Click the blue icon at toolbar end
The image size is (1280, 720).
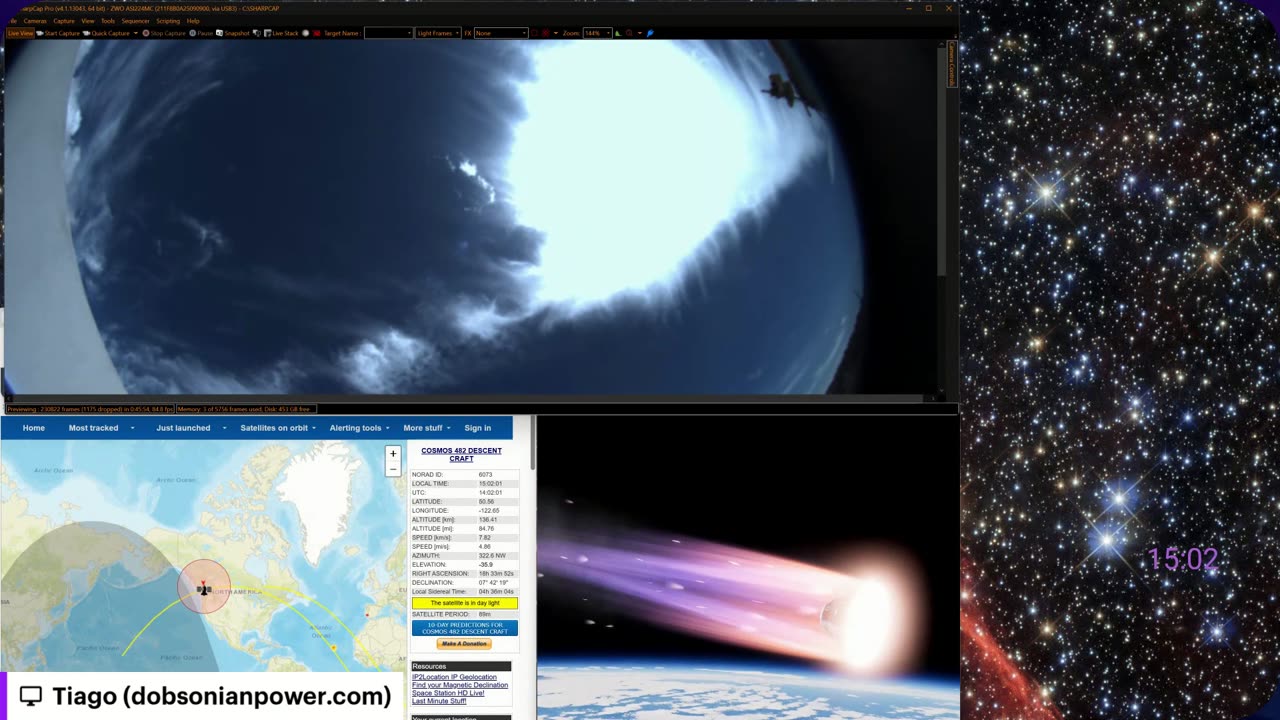tap(651, 33)
